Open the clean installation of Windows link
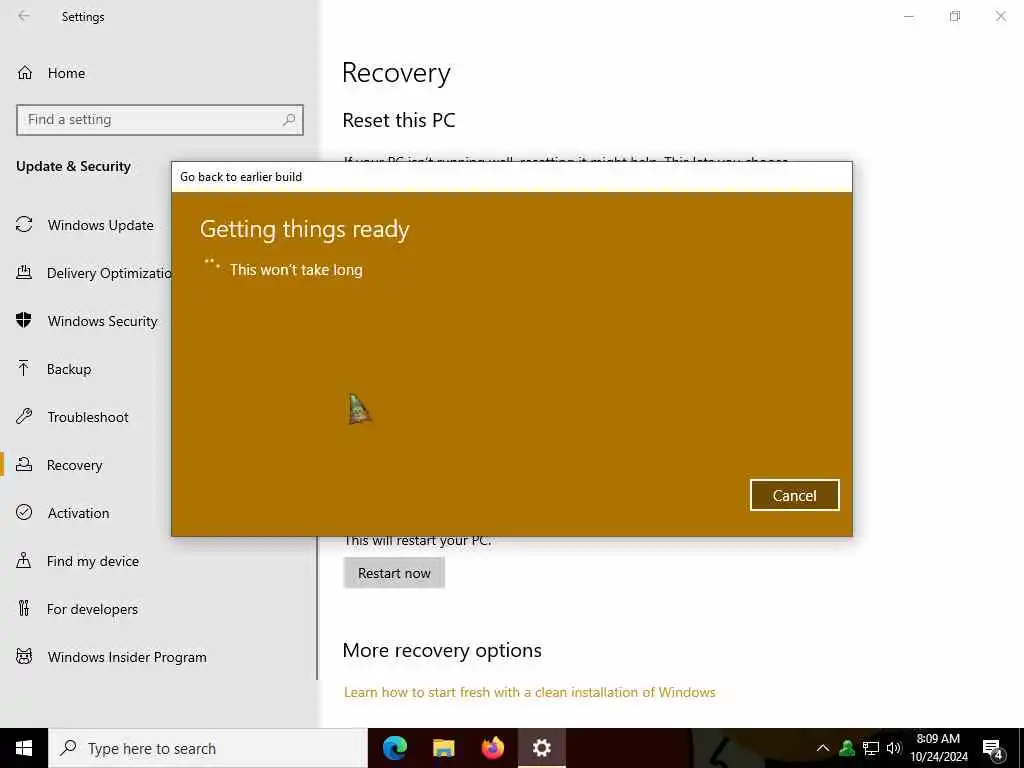 pyautogui.click(x=529, y=692)
